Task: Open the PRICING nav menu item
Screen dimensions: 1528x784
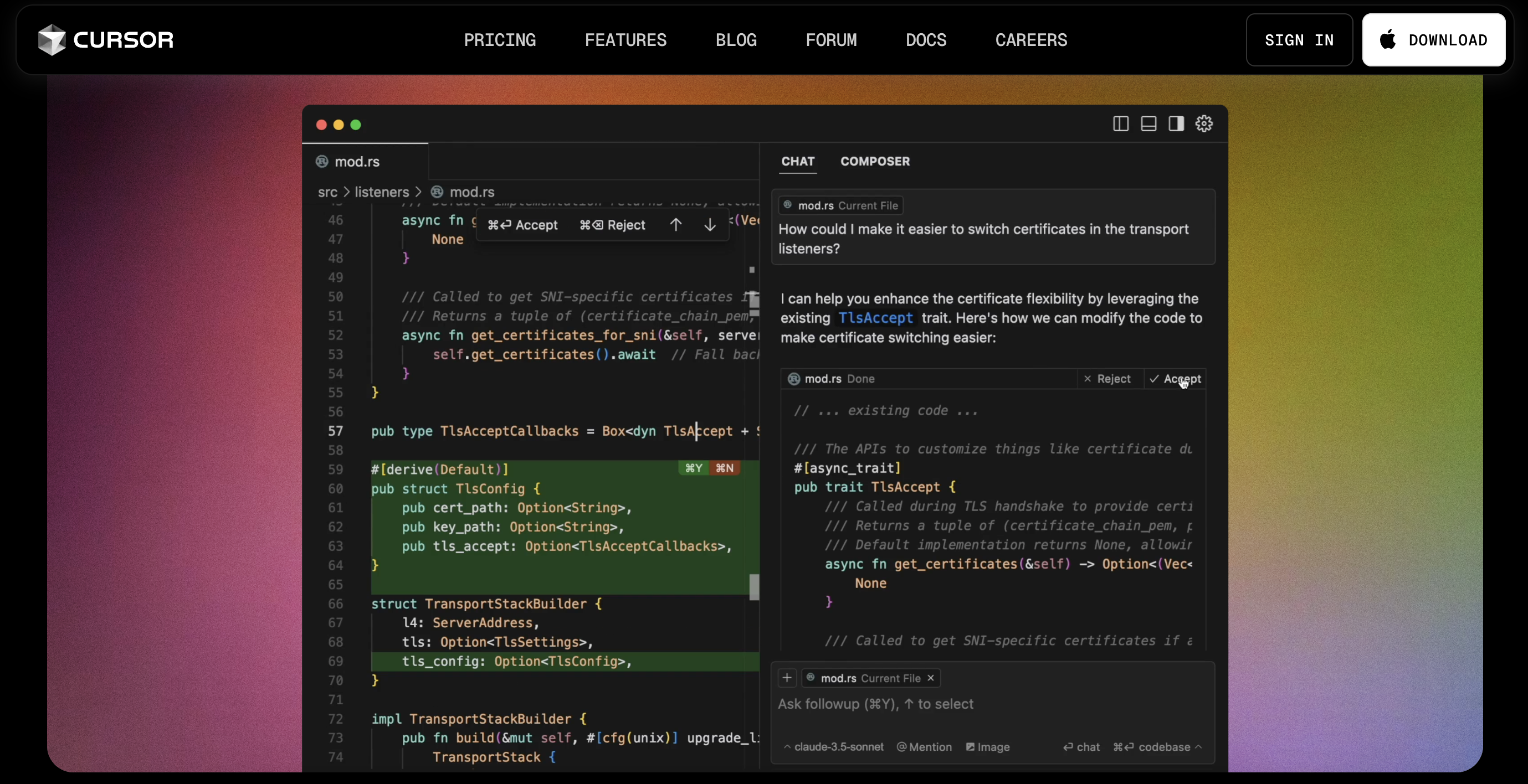Action: 499,40
